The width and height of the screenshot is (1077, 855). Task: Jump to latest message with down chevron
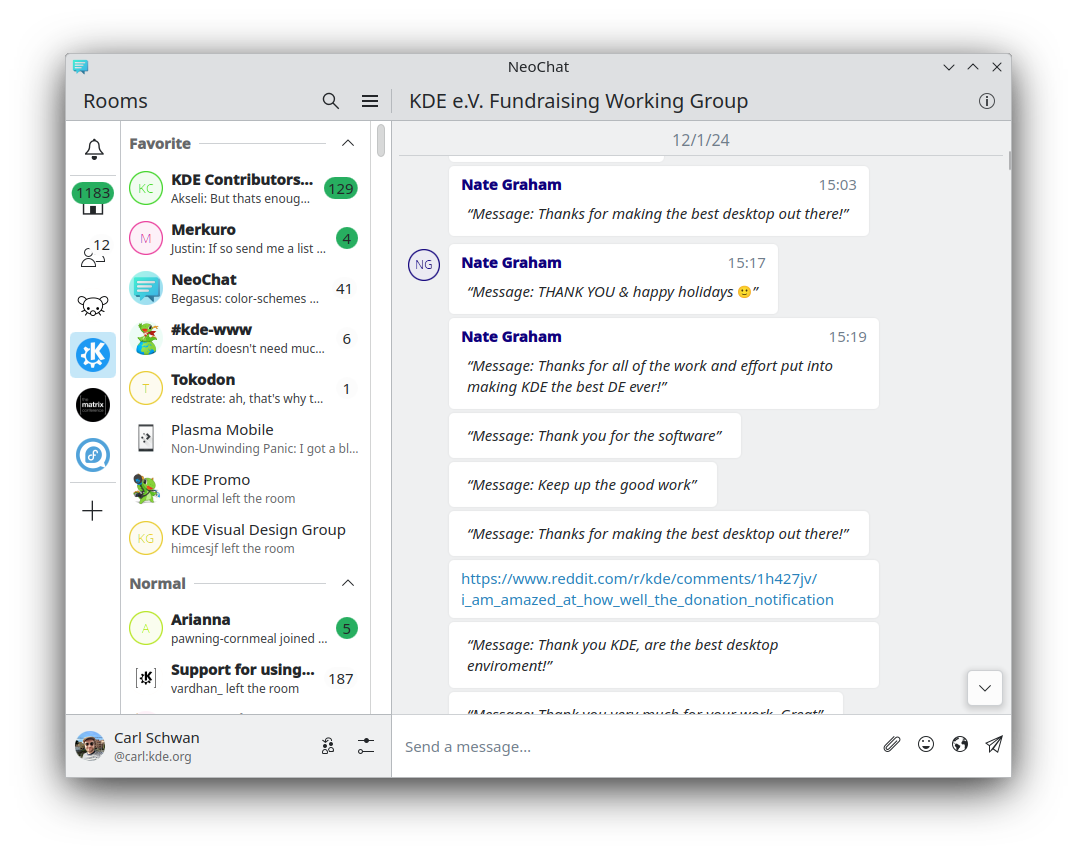[x=985, y=688]
